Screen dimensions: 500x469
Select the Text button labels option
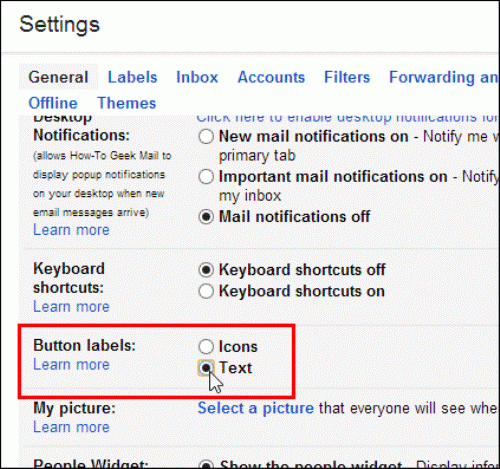(206, 368)
